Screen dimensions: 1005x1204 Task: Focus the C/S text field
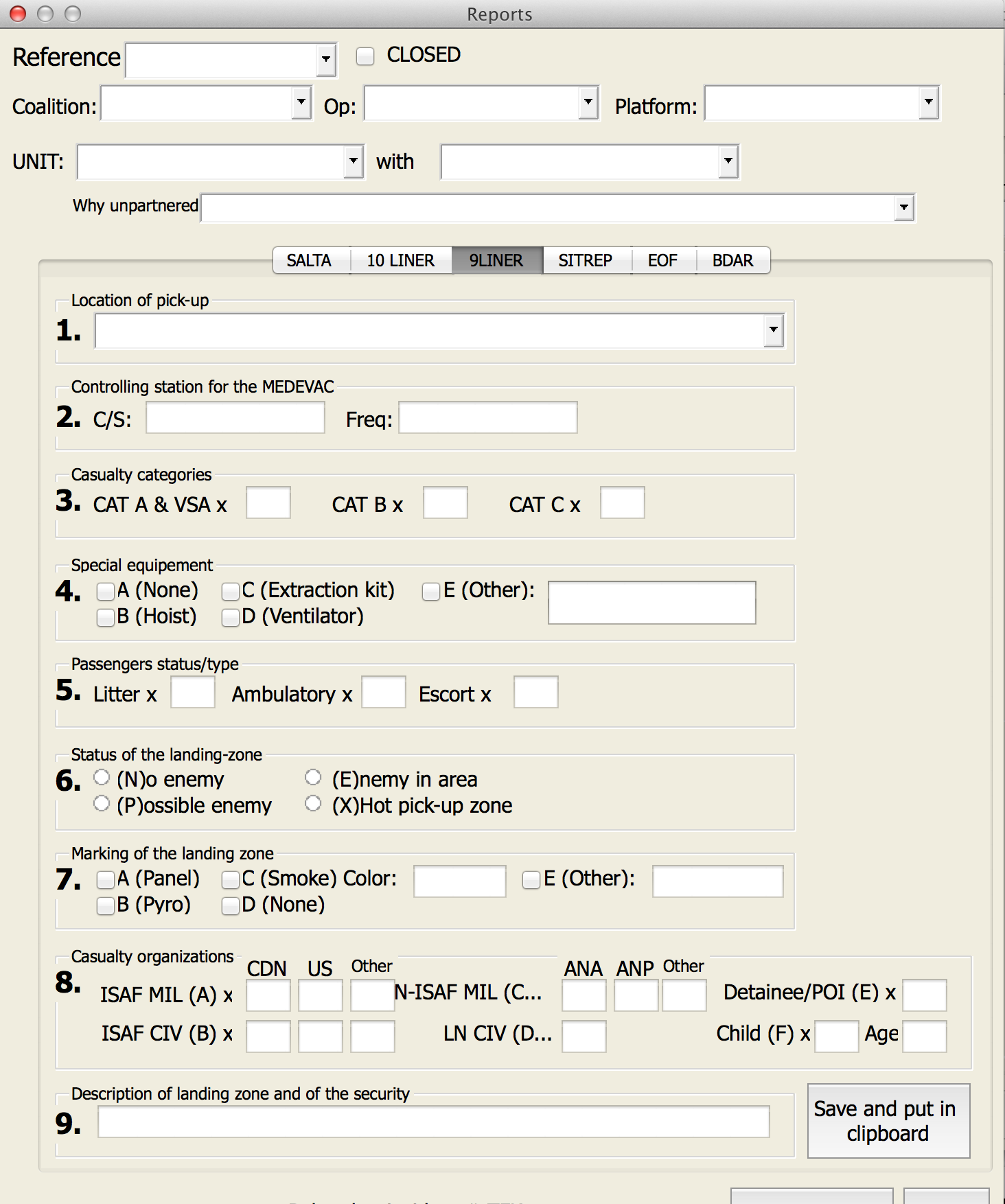[x=235, y=417]
